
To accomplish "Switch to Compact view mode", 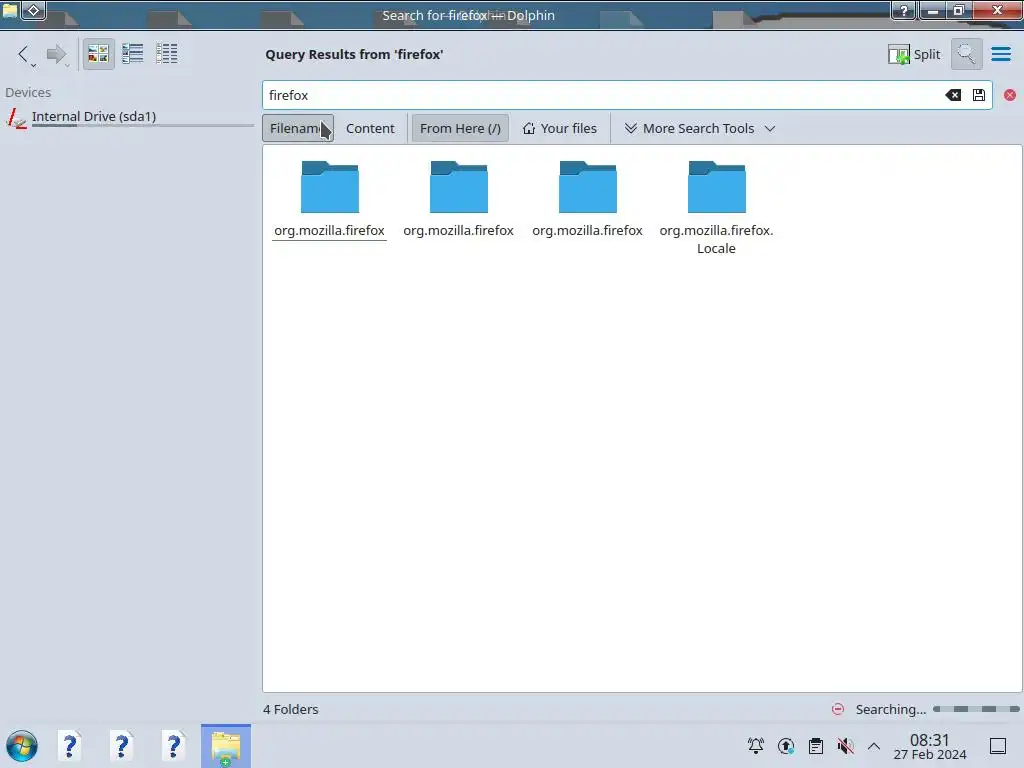I will click(x=133, y=54).
